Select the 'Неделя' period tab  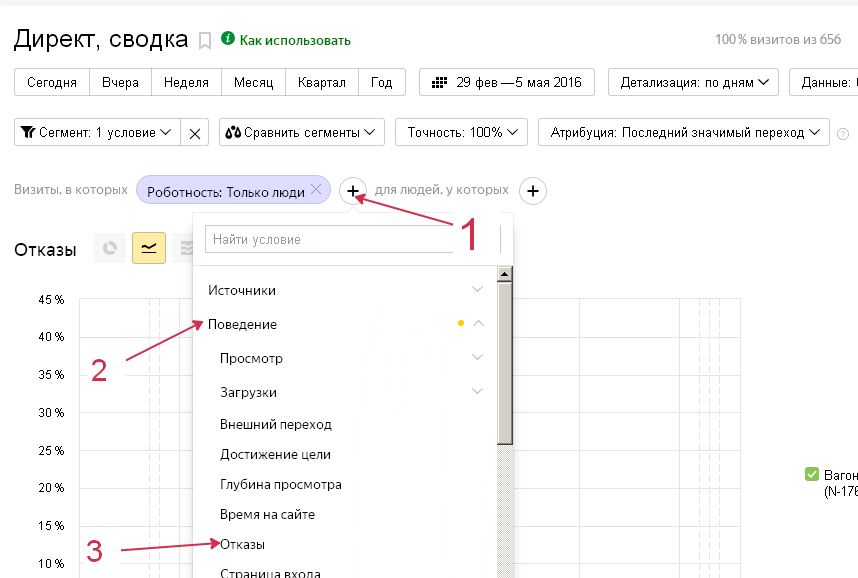[x=186, y=82]
